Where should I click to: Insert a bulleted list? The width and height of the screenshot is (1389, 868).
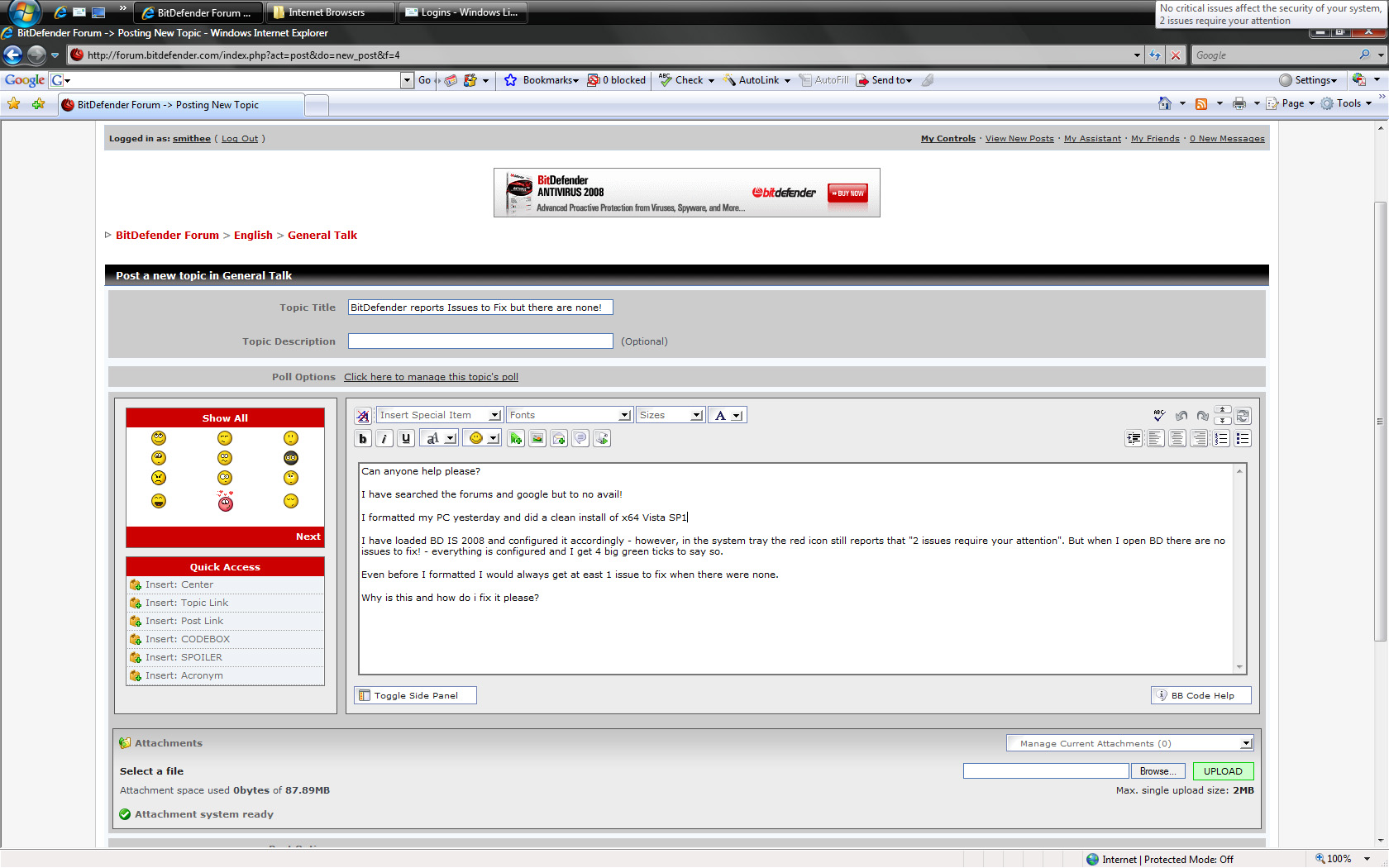(1243, 439)
